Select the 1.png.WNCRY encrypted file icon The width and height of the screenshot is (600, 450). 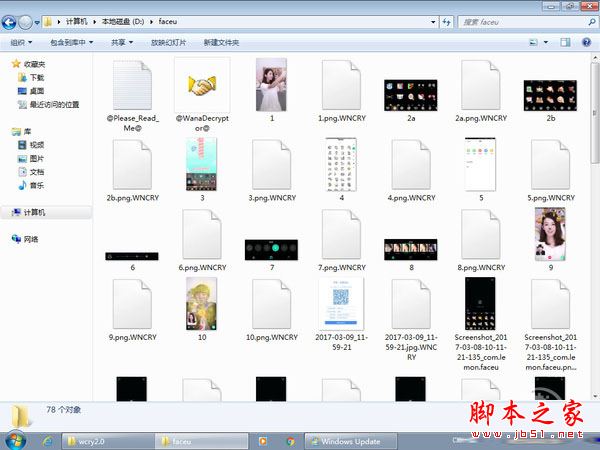(341, 85)
